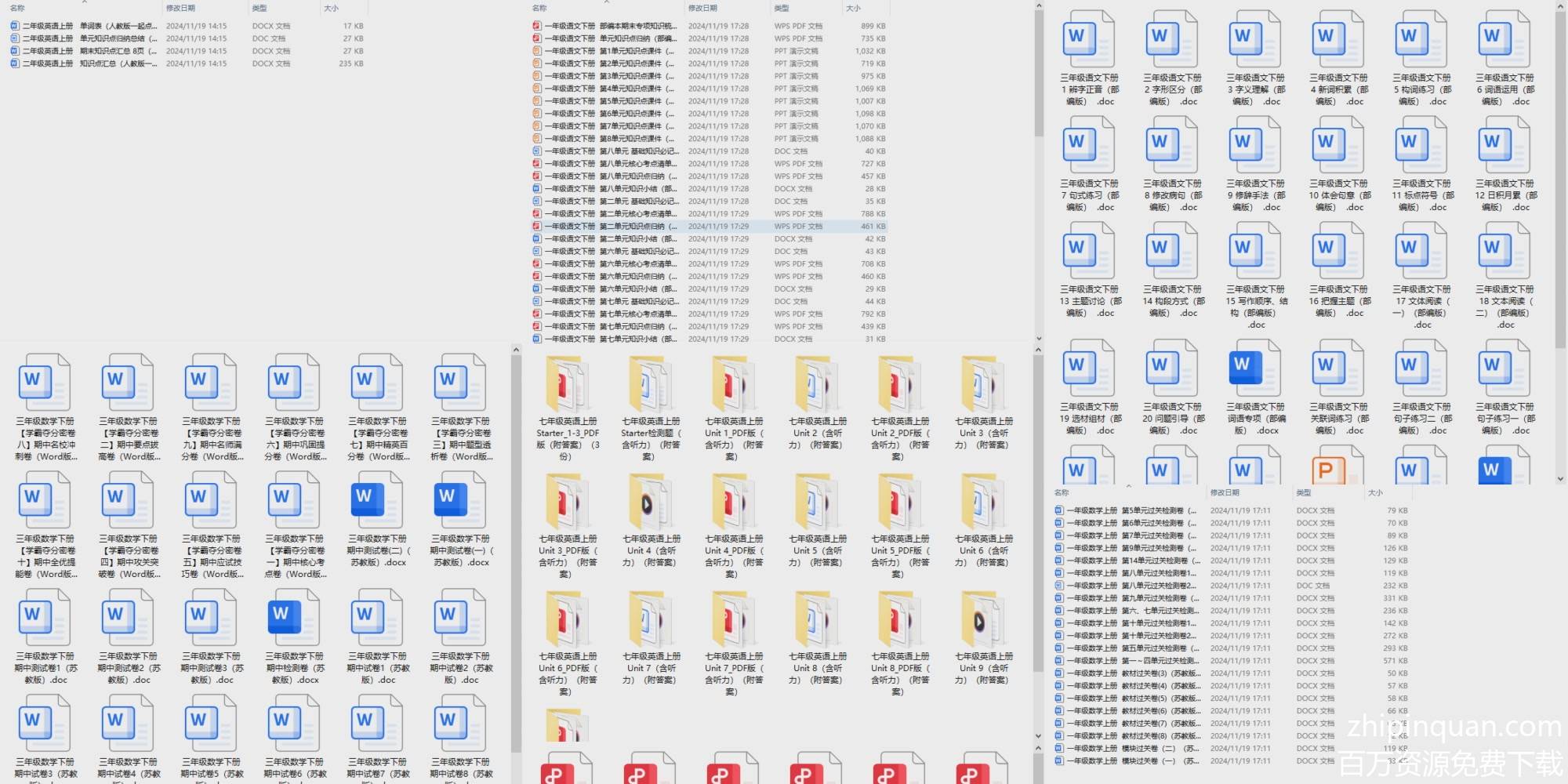Open the 三年级语文下册 11 标点符号 document
This screenshot has height=784, width=1568.
point(1421,145)
